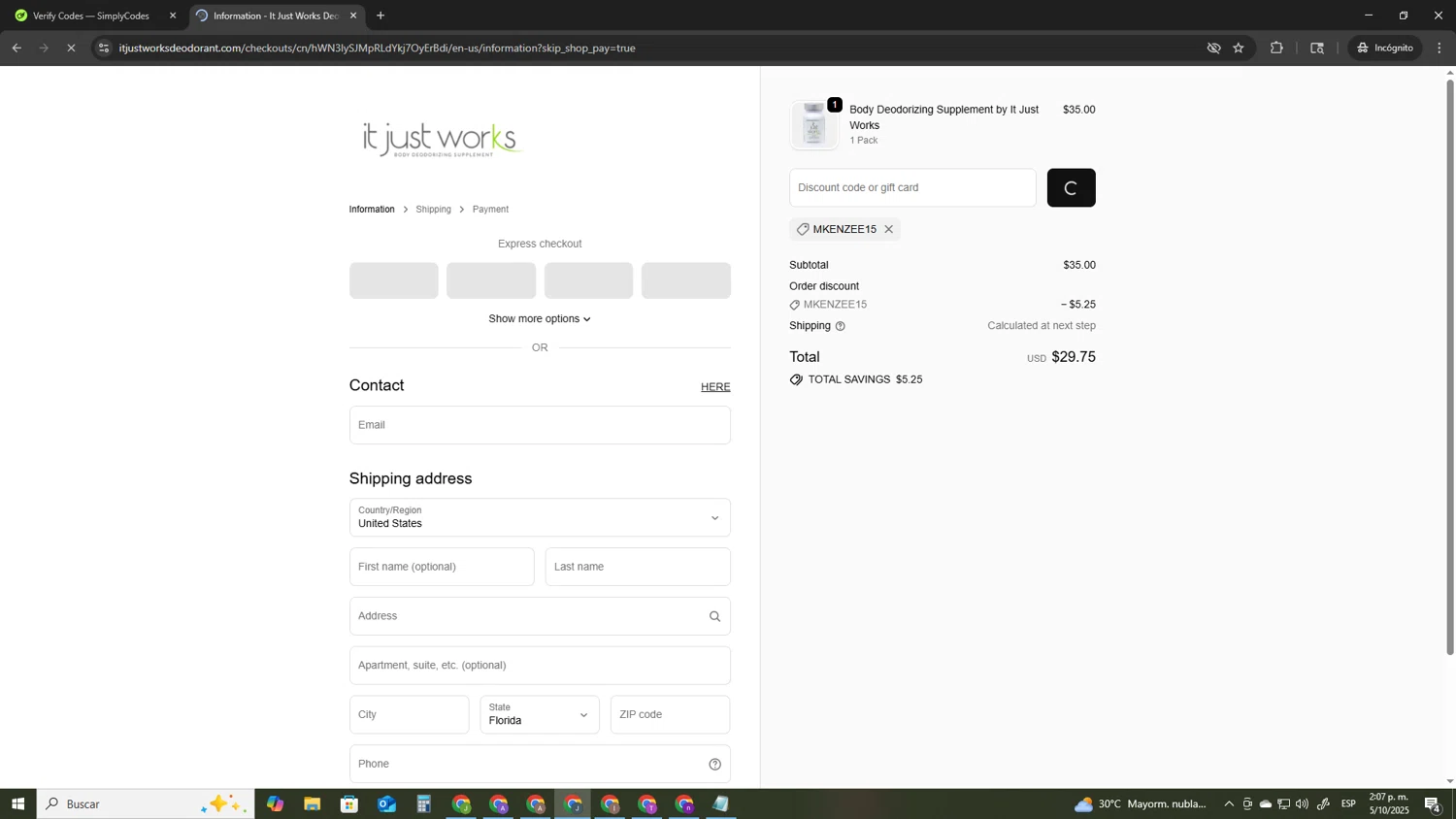Go back to the previous browser page

pyautogui.click(x=17, y=48)
